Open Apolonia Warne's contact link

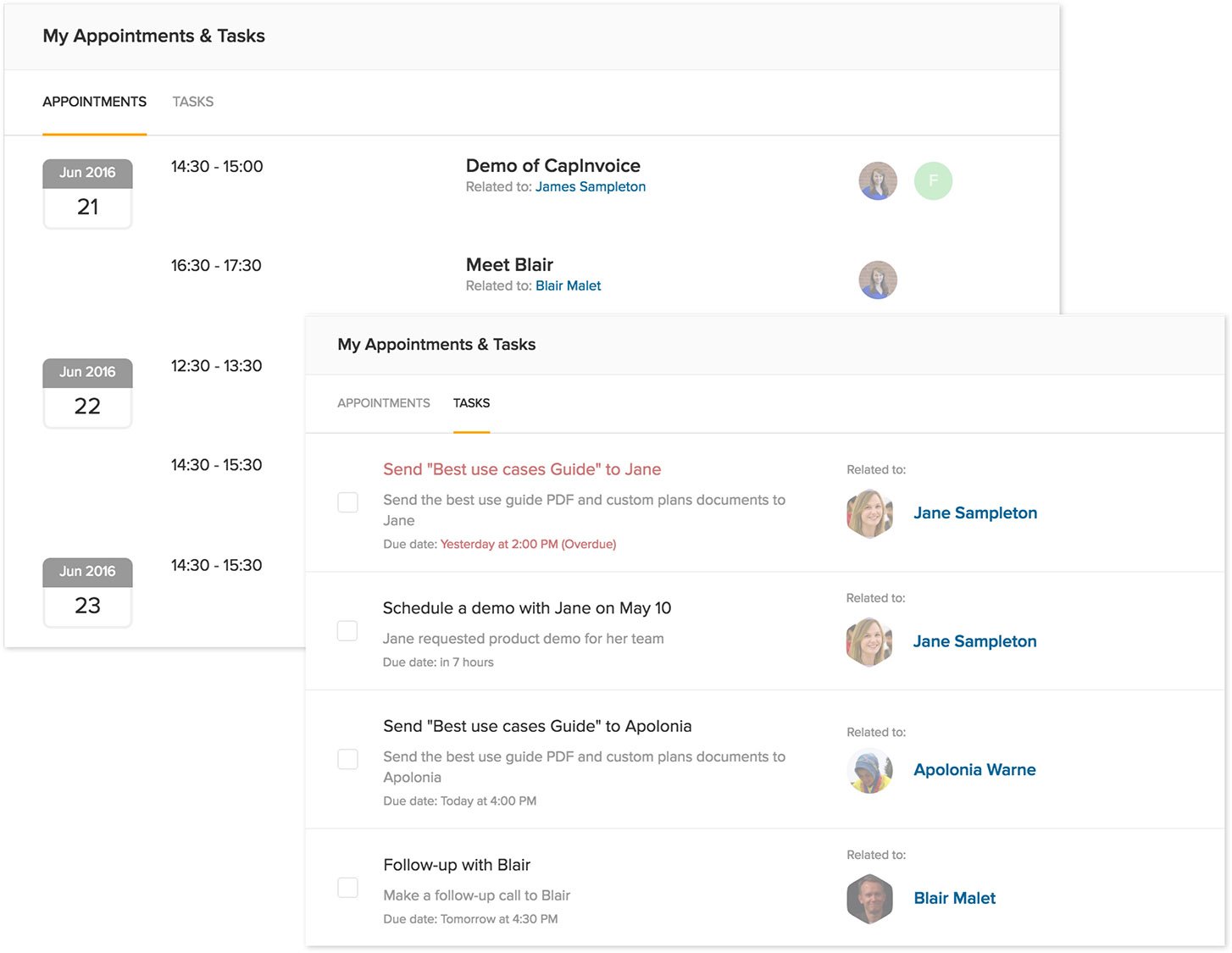pyautogui.click(x=974, y=770)
